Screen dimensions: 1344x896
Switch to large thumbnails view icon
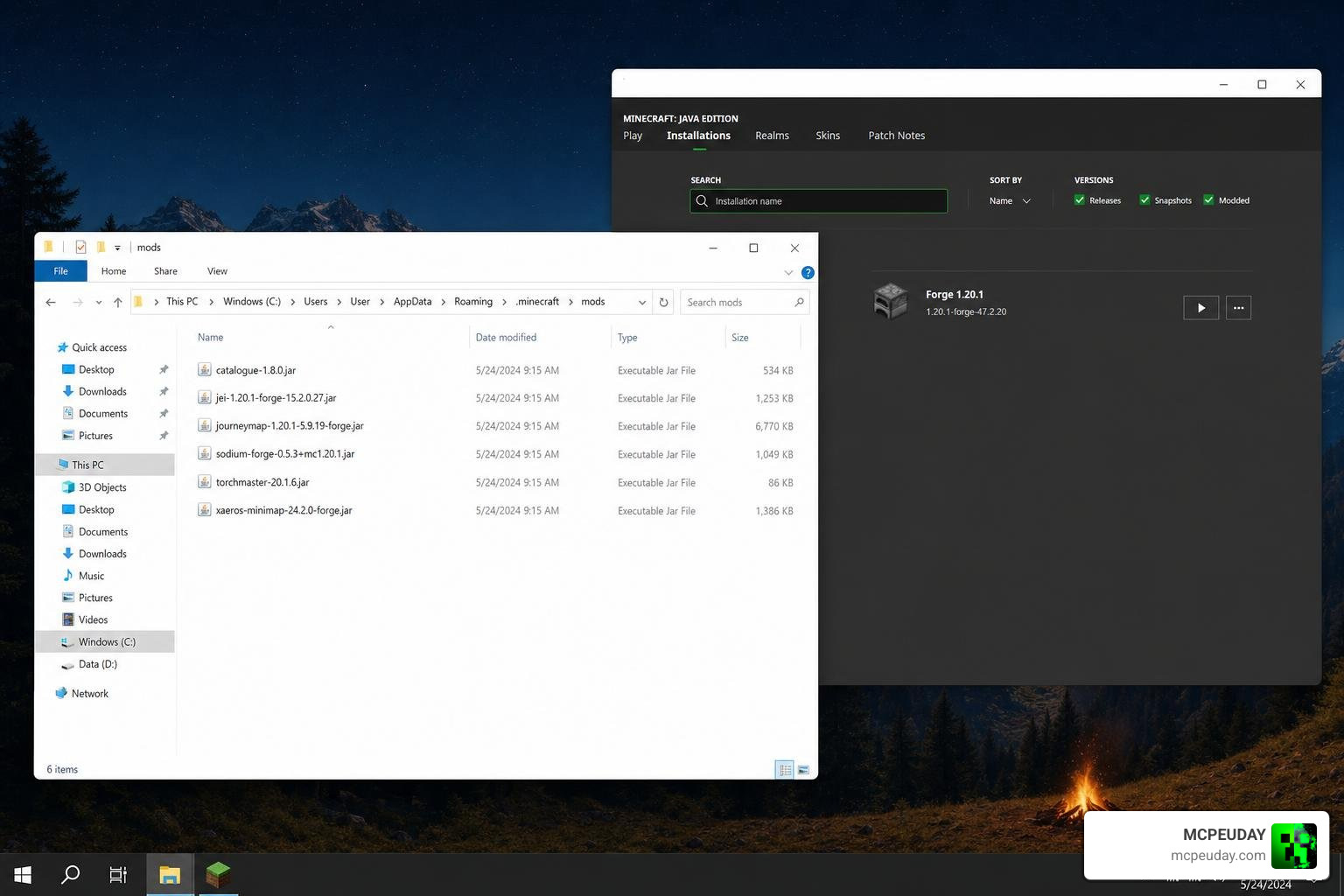pos(803,770)
